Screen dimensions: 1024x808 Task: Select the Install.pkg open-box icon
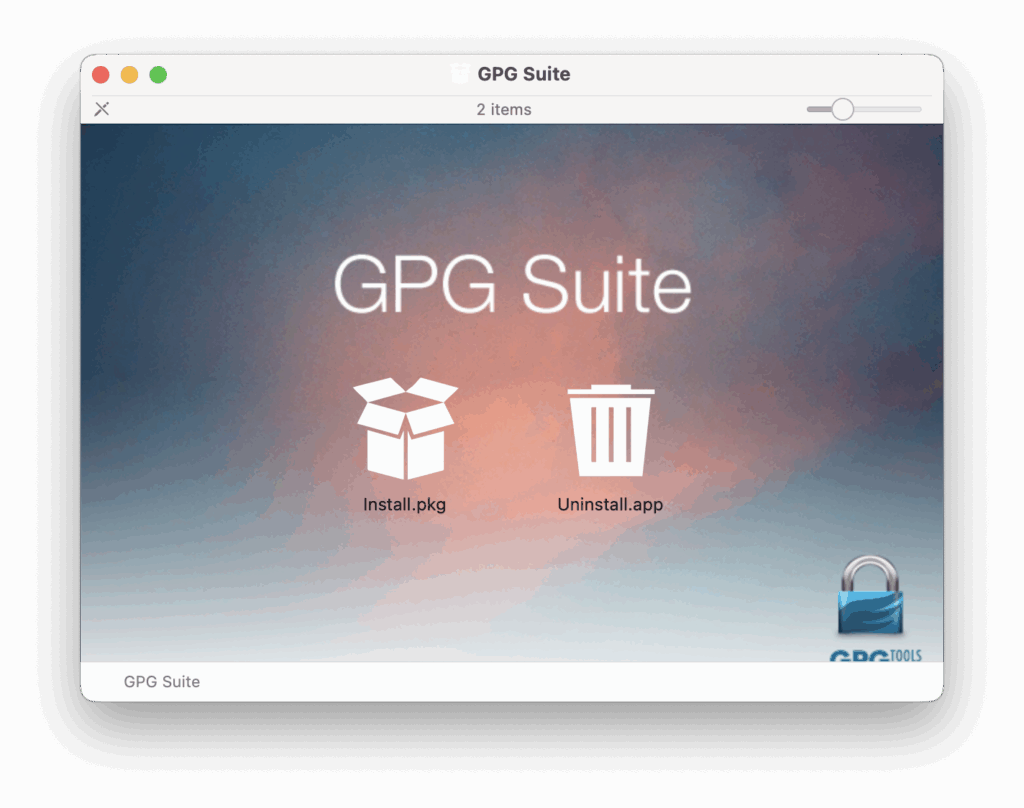pos(405,428)
